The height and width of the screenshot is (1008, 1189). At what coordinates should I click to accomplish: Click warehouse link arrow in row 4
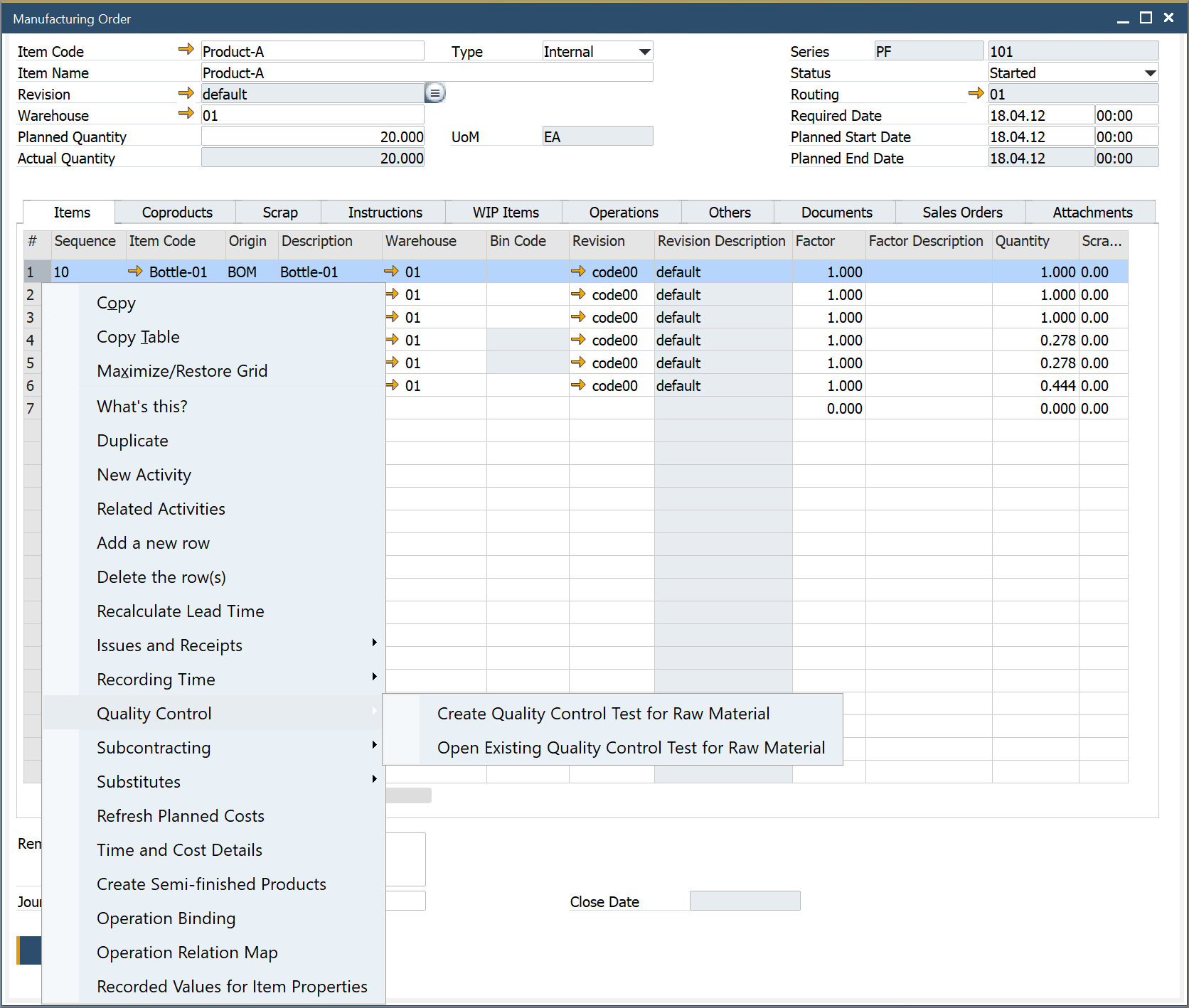click(392, 339)
